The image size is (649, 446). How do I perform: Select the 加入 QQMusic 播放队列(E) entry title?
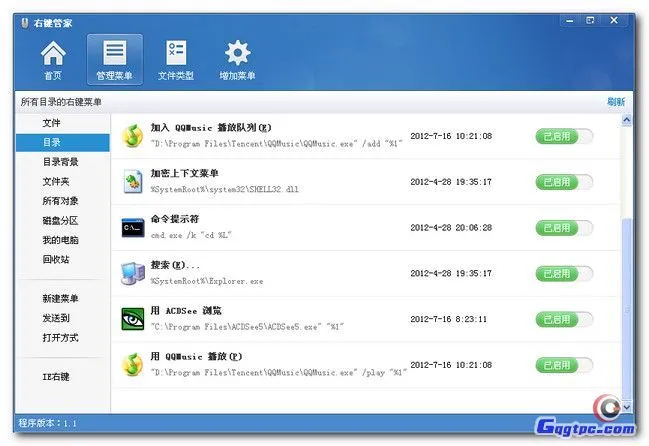(x=211, y=127)
